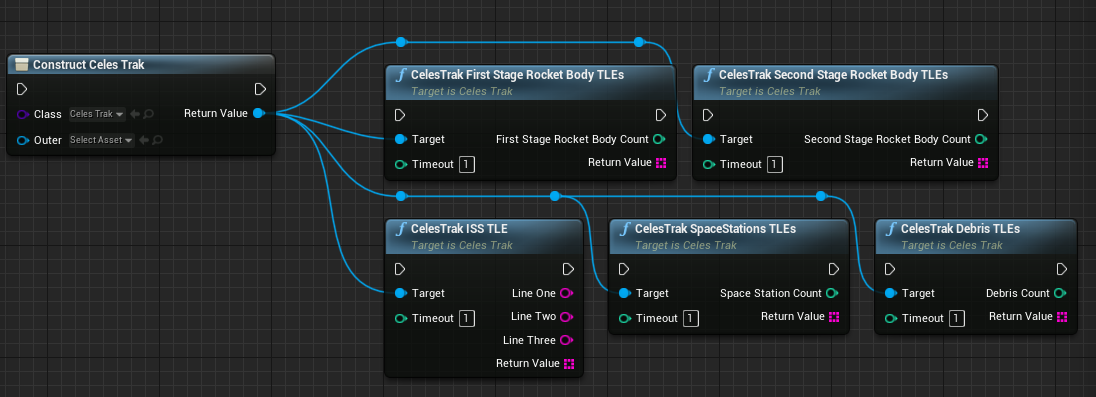Image resolution: width=1096 pixels, height=397 pixels.
Task: Click Debris Count output pin
Action: 1060,293
